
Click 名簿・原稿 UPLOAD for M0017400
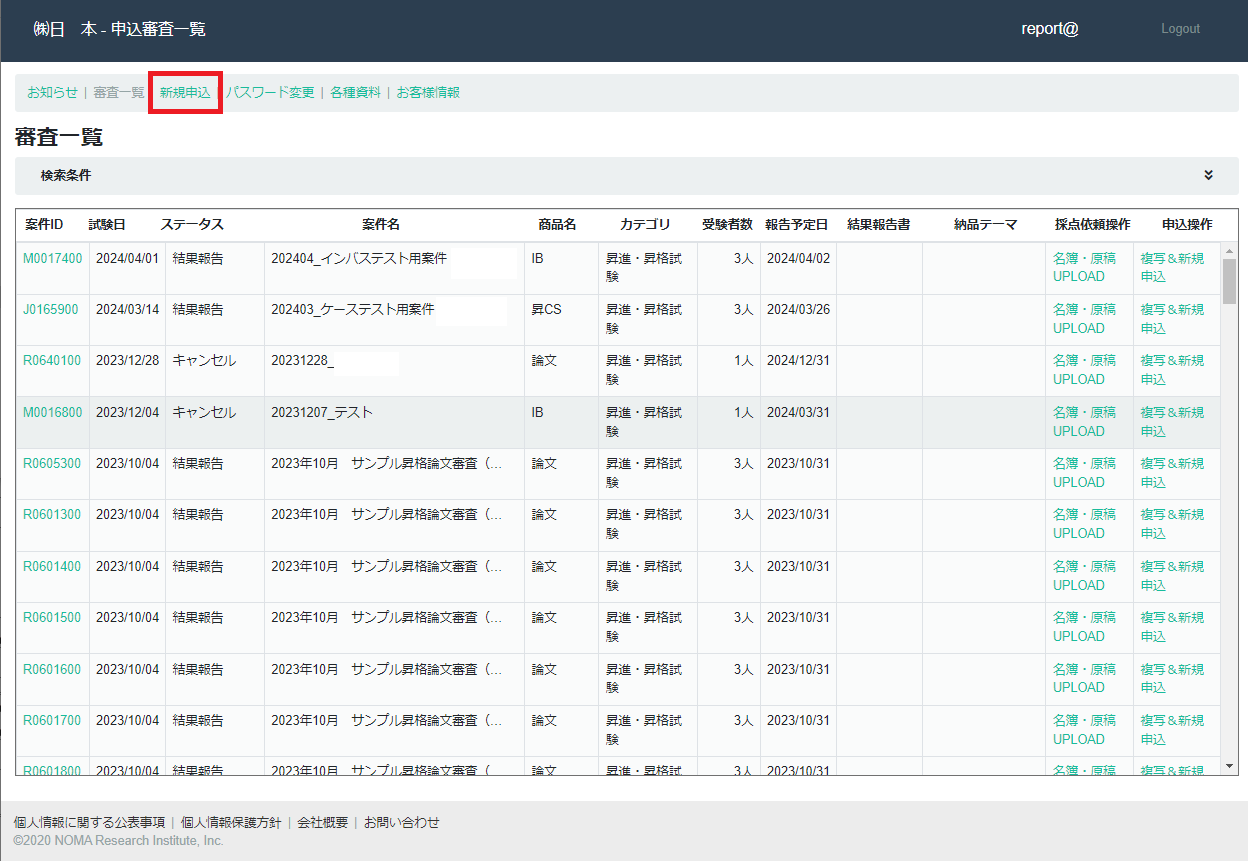click(1084, 267)
